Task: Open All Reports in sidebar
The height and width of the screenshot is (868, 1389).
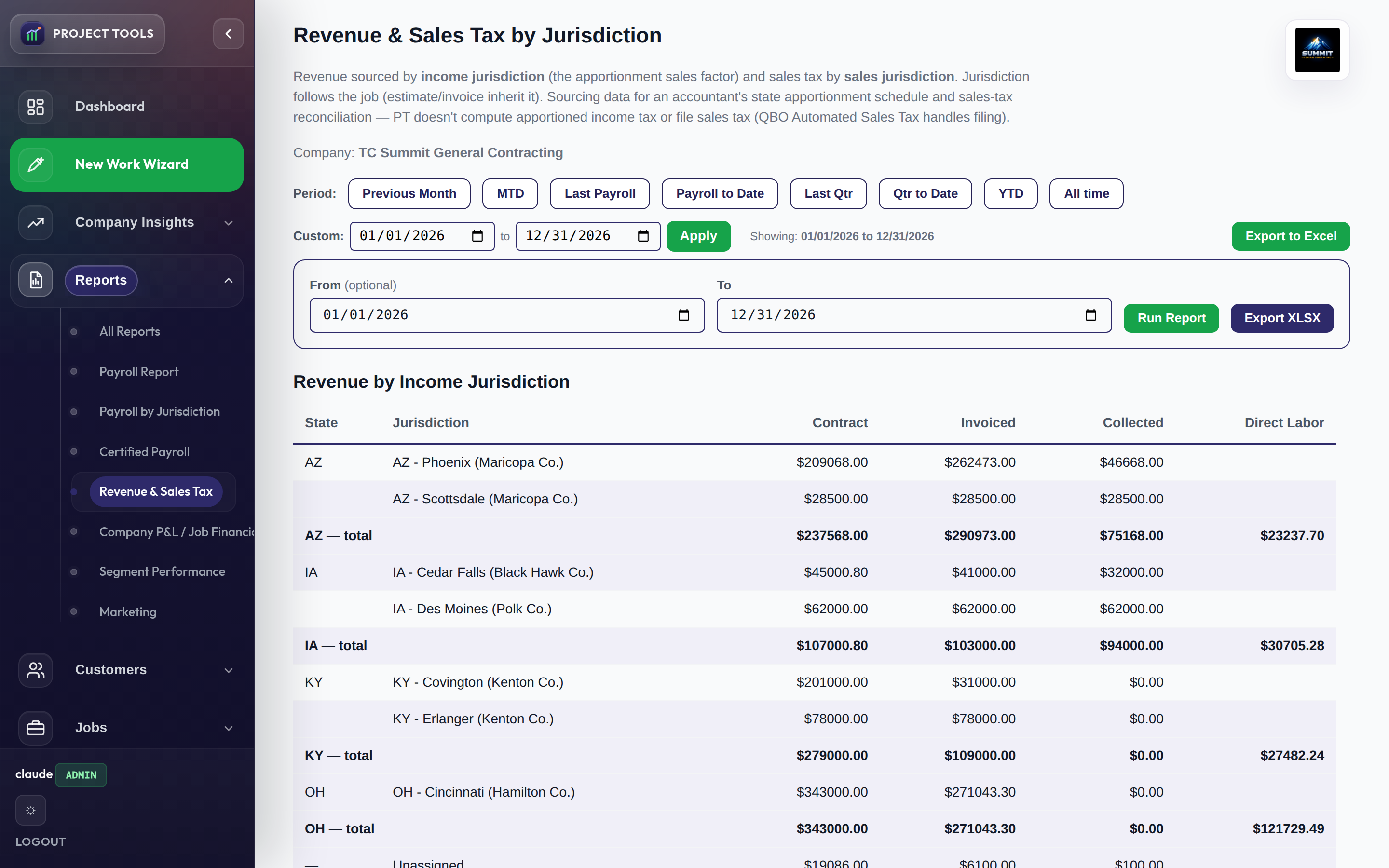Action: coord(130,331)
